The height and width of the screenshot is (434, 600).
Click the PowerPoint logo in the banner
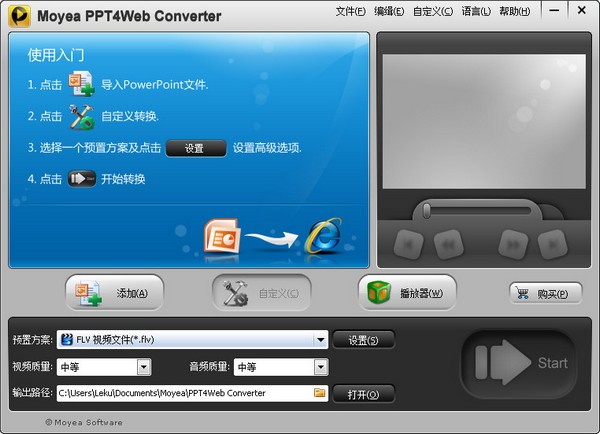222,236
